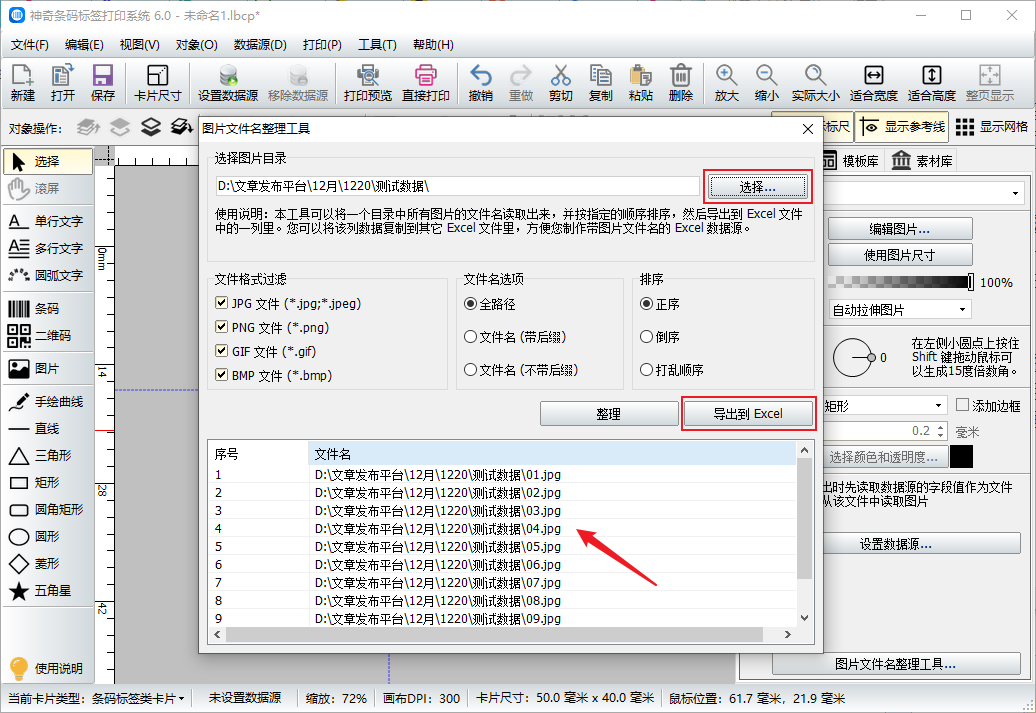
Task: Select the row ending 04.jpg
Action: 501,529
